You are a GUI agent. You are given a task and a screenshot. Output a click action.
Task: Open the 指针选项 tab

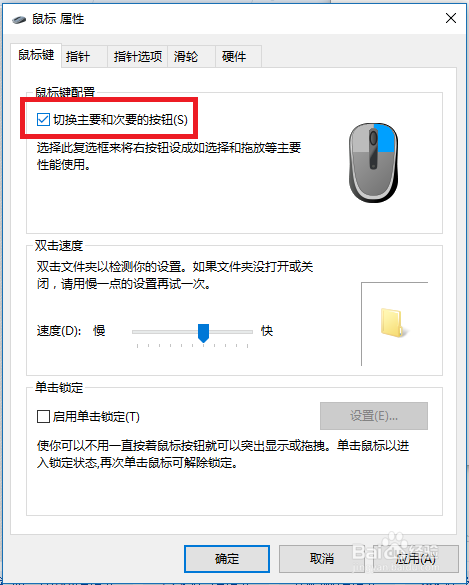tap(138, 56)
